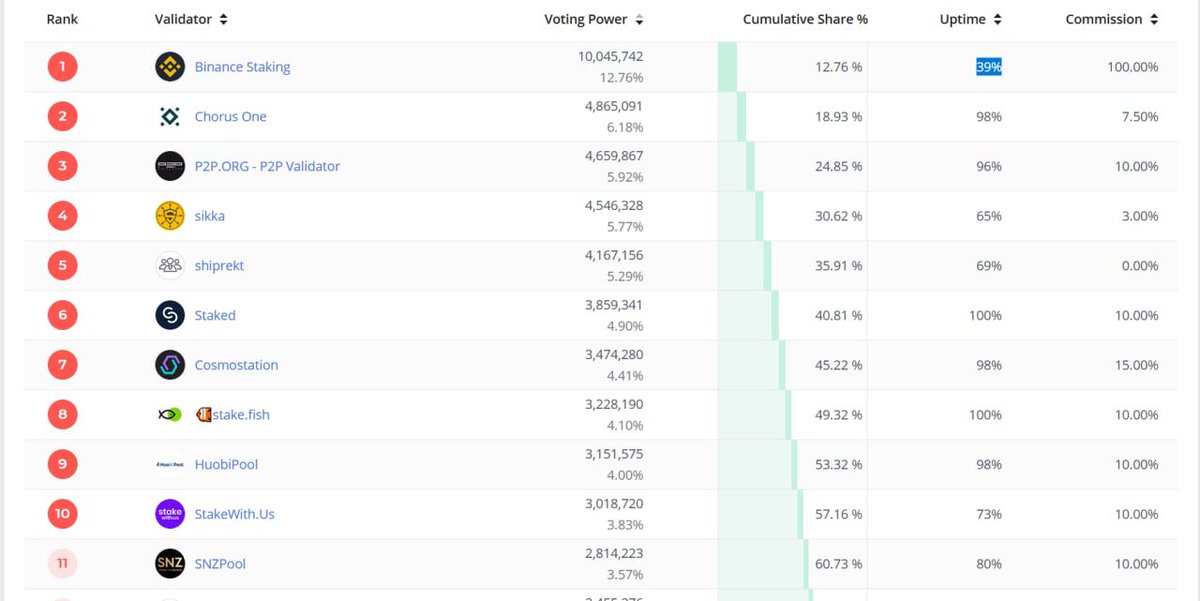Screen dimensions: 1200x601
Task: Click the sikka validator logo icon
Action: pyautogui.click(x=170, y=216)
